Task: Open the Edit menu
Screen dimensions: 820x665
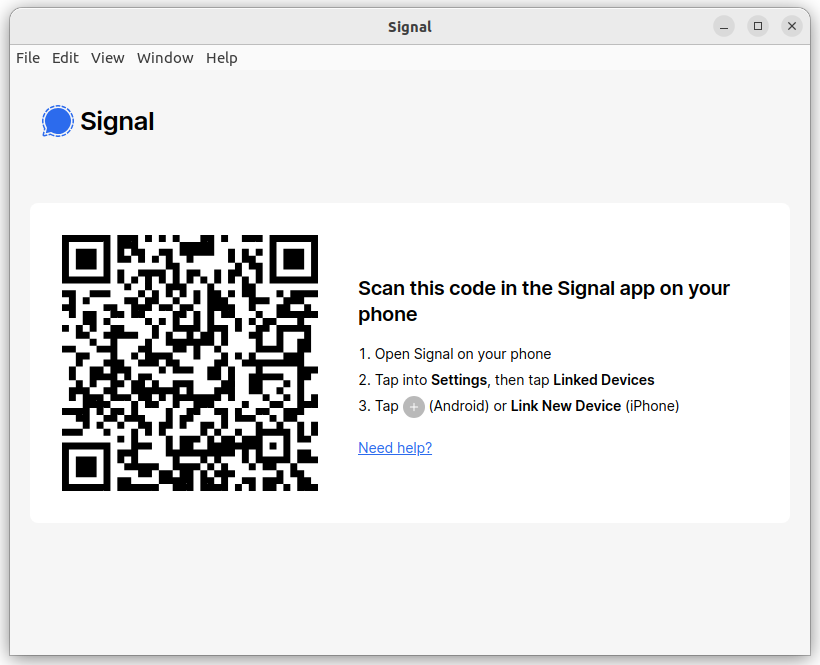Action: coord(65,58)
